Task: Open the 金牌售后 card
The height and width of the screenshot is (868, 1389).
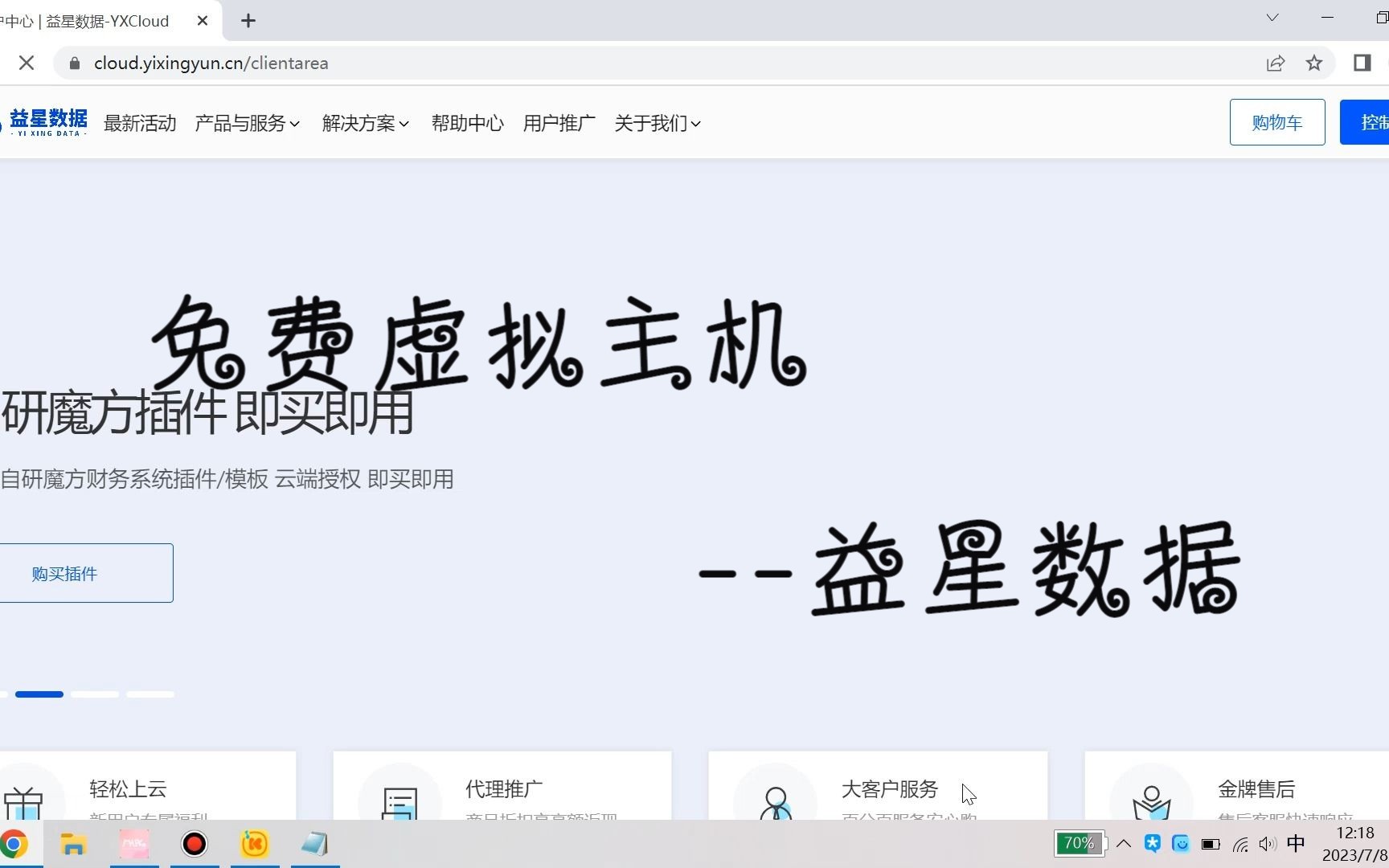Action: pos(1236,786)
